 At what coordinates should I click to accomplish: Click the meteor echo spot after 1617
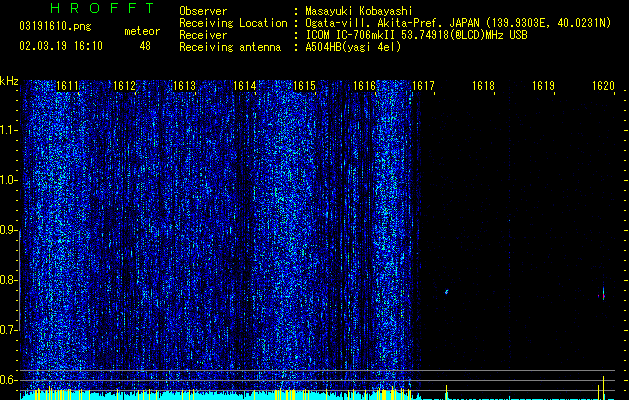point(446,292)
